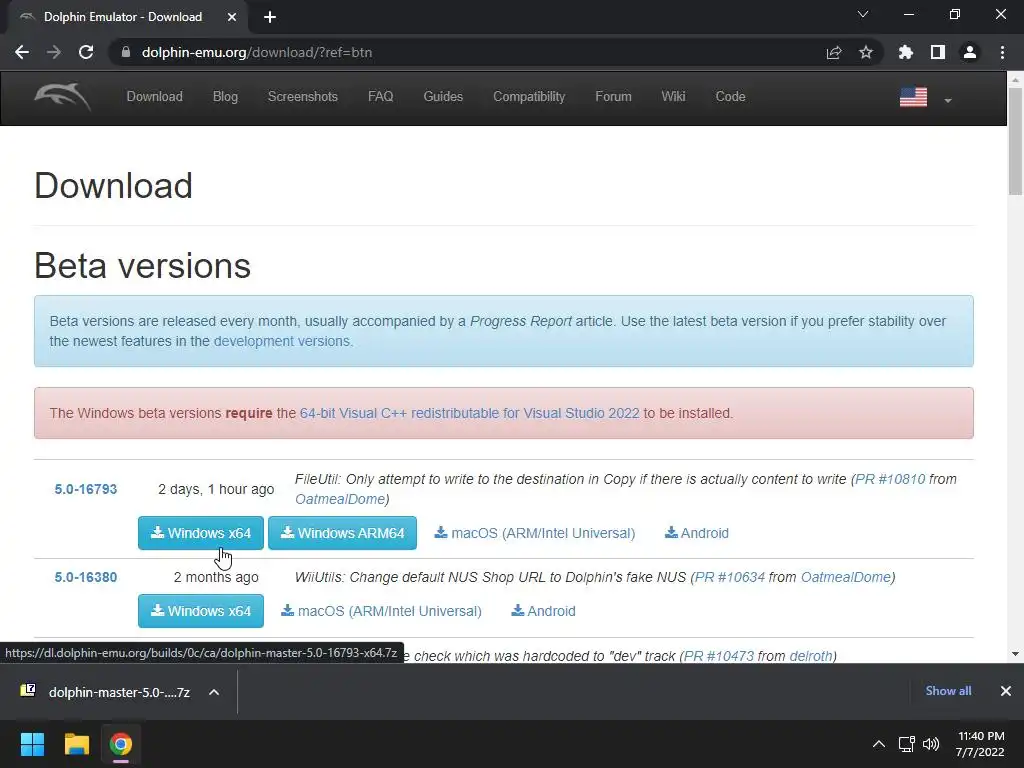1024x768 pixels.
Task: Bookmark this page with the star icon
Action: 866,52
